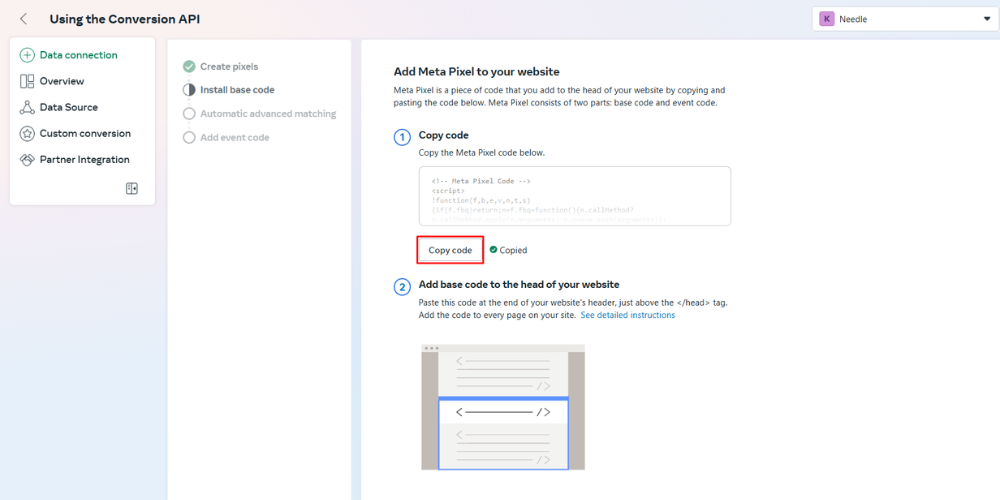The image size is (1000, 500).
Task: Click the Copy code button
Action: pos(450,250)
